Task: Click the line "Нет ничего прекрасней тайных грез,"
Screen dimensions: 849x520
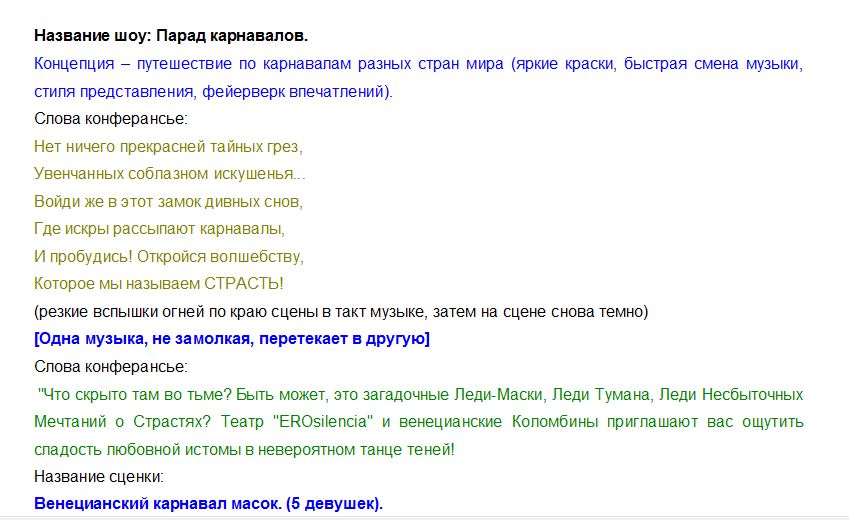Action: pyautogui.click(x=168, y=146)
